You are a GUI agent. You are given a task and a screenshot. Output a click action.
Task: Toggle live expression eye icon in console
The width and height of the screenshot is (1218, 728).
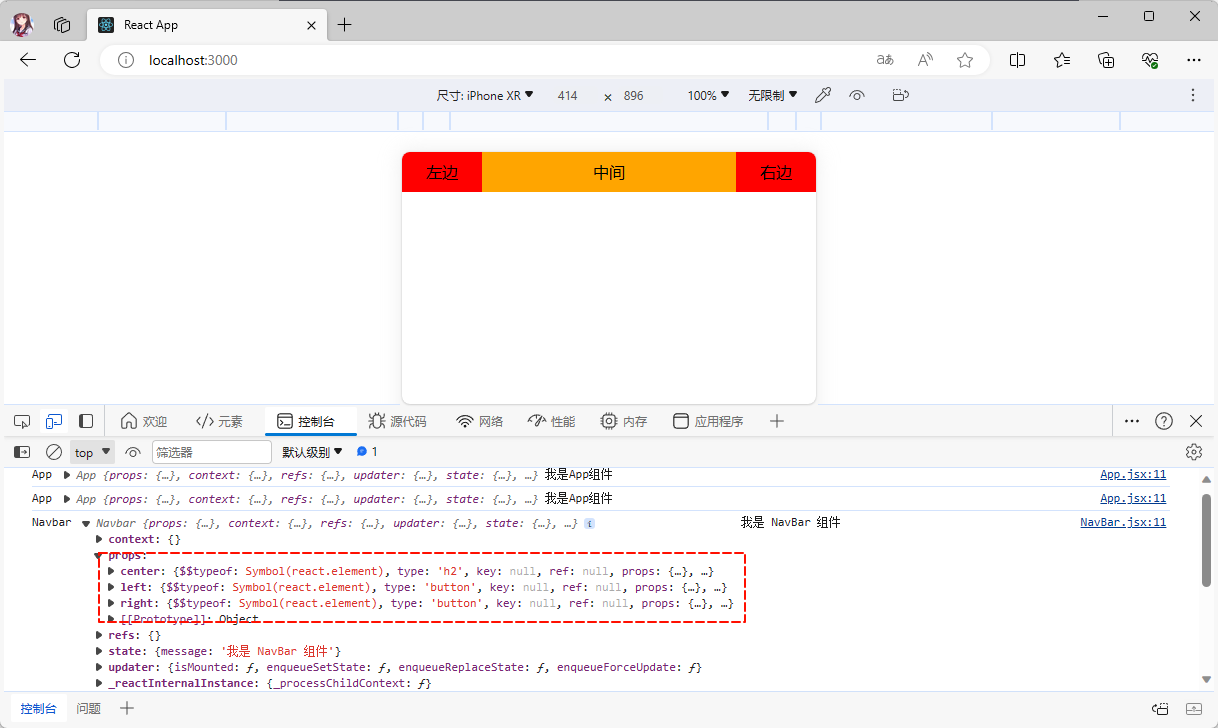click(133, 452)
